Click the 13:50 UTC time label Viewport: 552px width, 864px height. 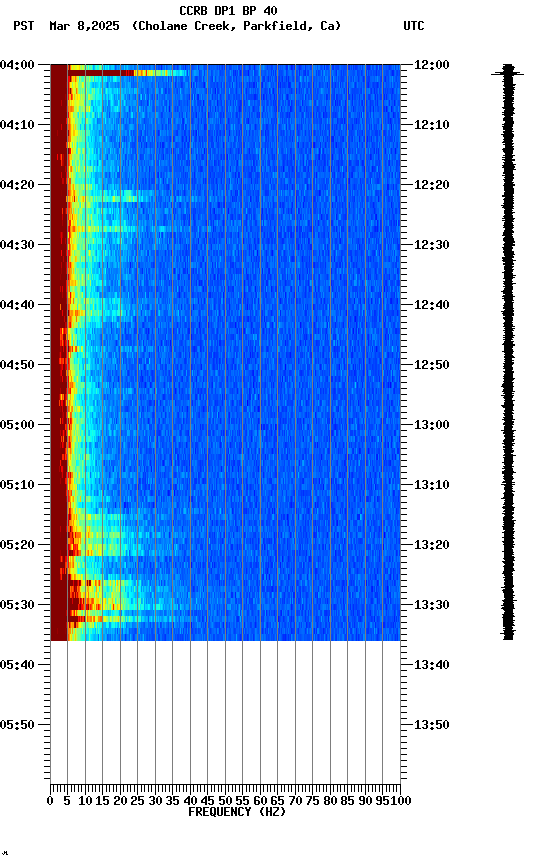[432, 725]
